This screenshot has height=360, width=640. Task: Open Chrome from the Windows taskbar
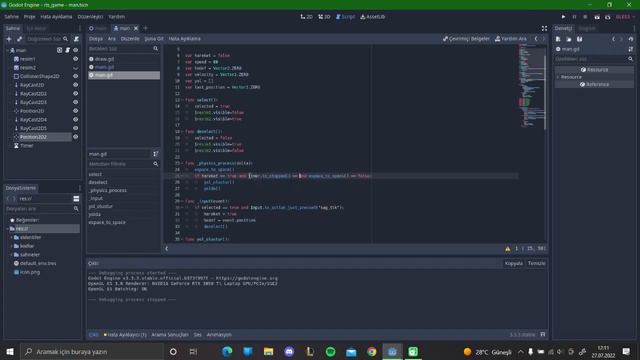[371, 351]
